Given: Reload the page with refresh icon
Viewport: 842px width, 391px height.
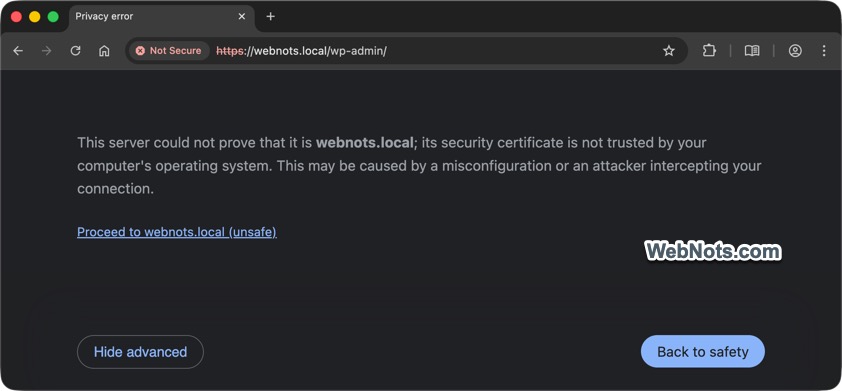Looking at the screenshot, I should [x=76, y=50].
